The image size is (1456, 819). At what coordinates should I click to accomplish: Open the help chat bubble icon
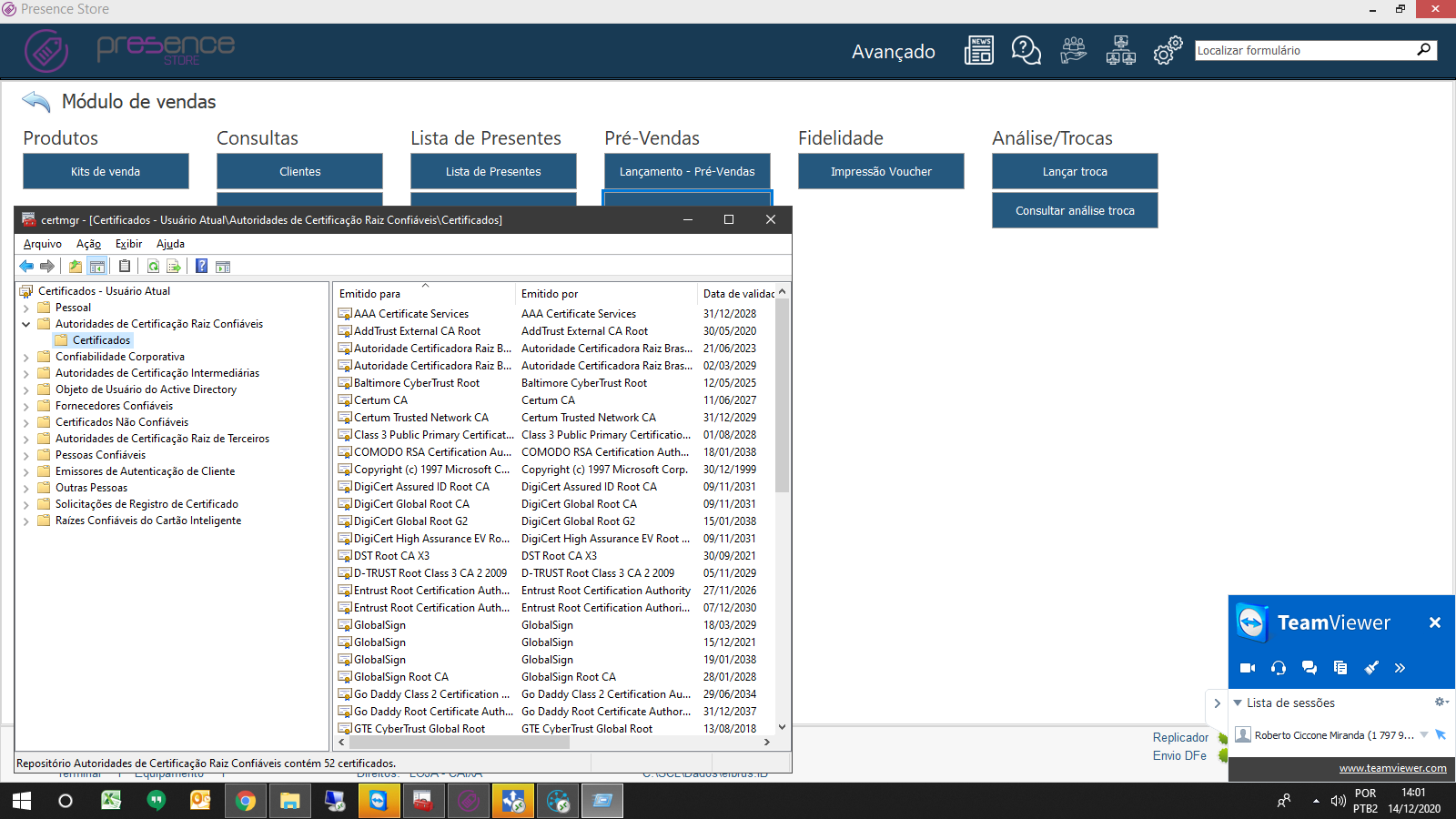click(x=1026, y=51)
